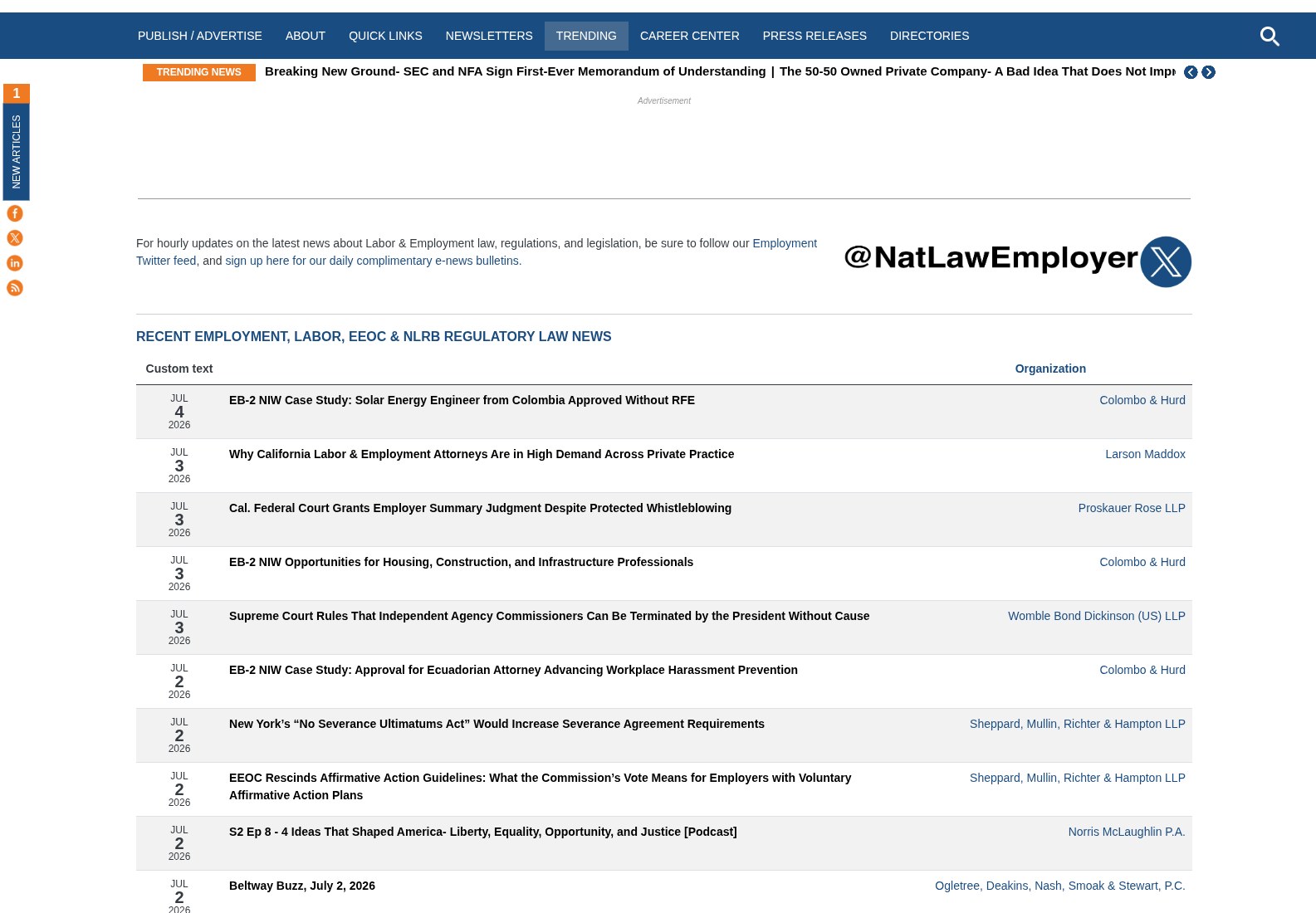Screen dimensions: 1316x913
Task: Open the New Articles side tab
Action: pyautogui.click(x=16, y=142)
